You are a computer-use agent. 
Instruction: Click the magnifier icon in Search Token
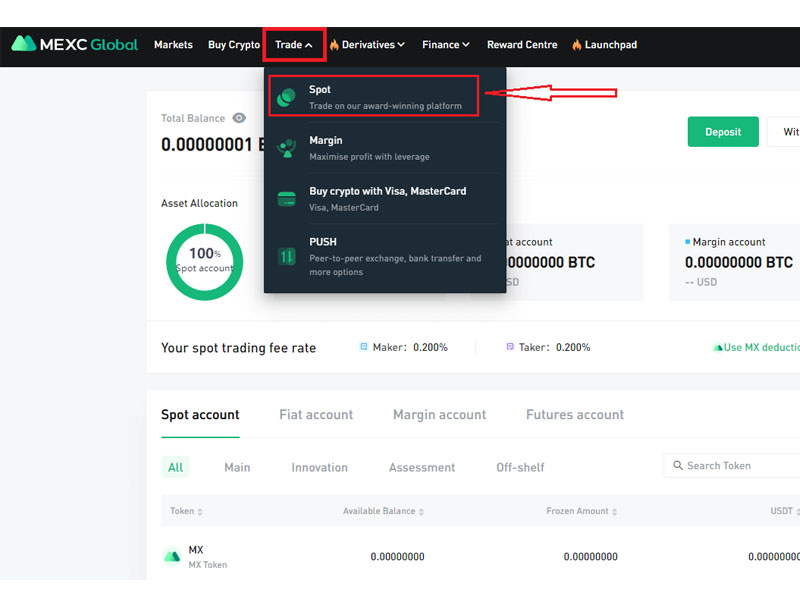678,465
